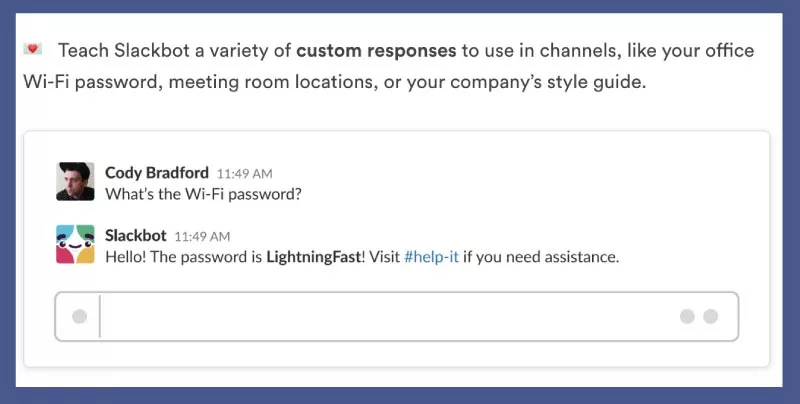Click the 11:49 AM timestamp on Slackbot's reply

[202, 237]
